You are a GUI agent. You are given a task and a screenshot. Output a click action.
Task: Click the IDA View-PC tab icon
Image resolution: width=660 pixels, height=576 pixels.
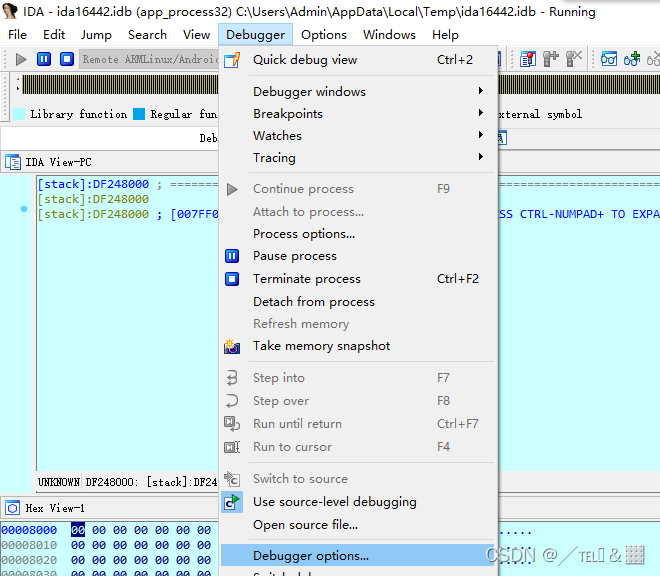coord(13,162)
